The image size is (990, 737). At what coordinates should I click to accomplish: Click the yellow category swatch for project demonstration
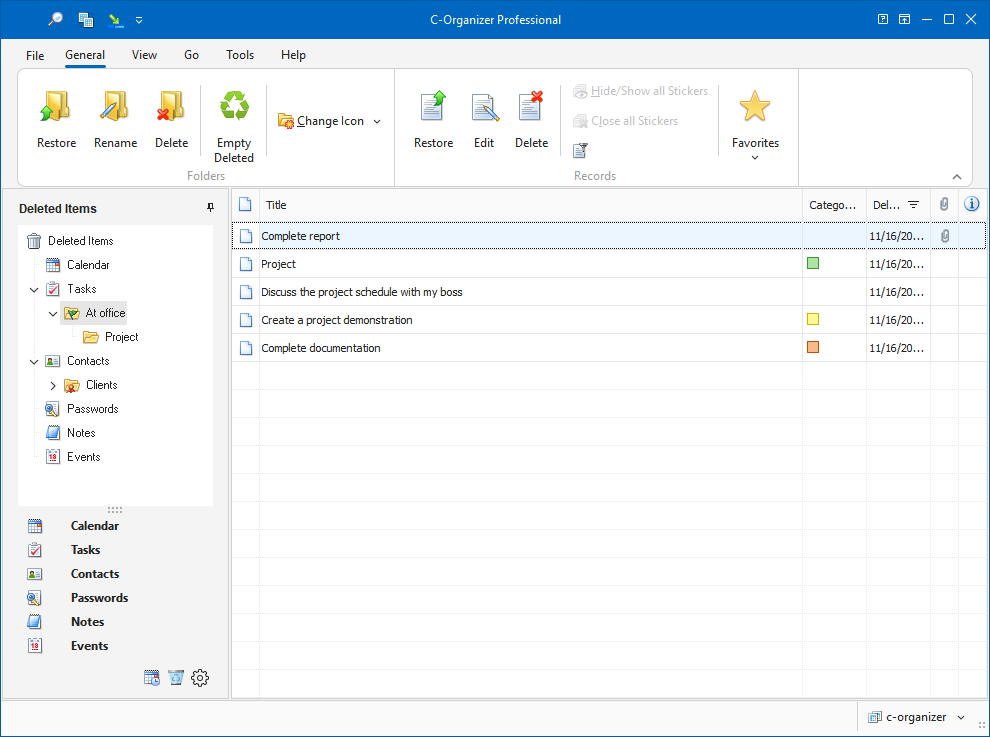(x=813, y=319)
